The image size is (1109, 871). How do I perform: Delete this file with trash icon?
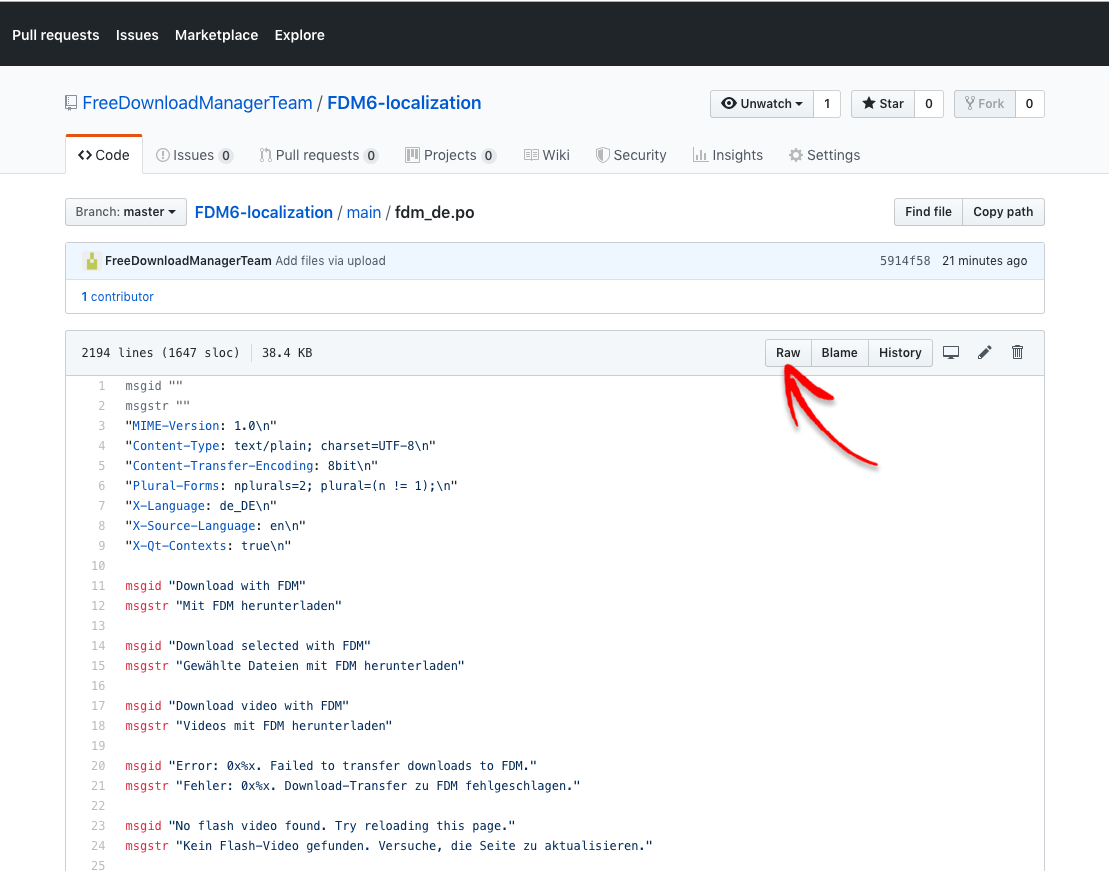[1017, 352]
